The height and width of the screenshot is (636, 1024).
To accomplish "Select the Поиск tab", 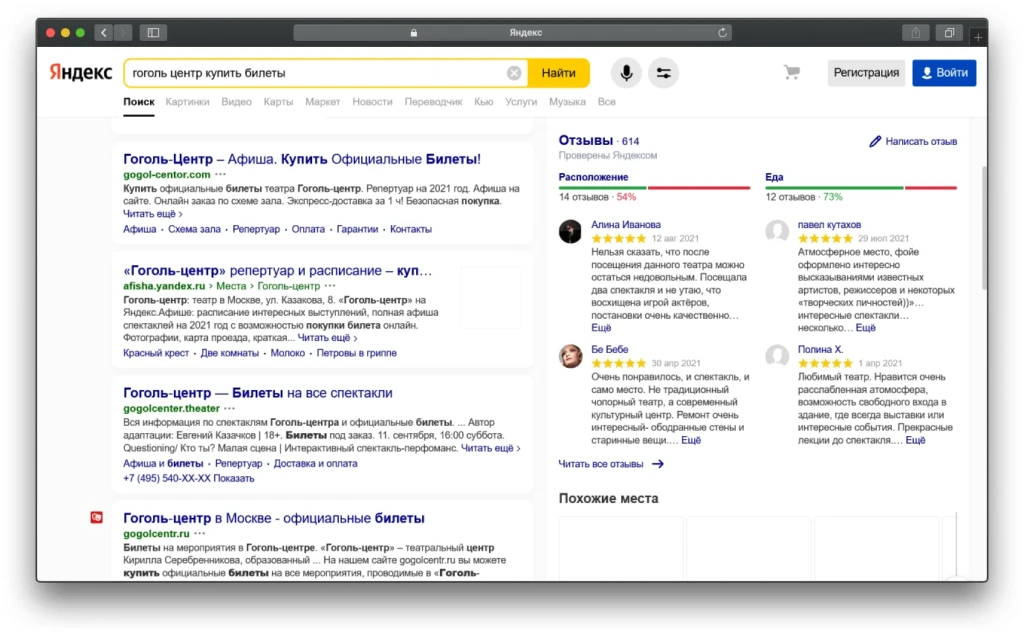I will pyautogui.click(x=138, y=102).
